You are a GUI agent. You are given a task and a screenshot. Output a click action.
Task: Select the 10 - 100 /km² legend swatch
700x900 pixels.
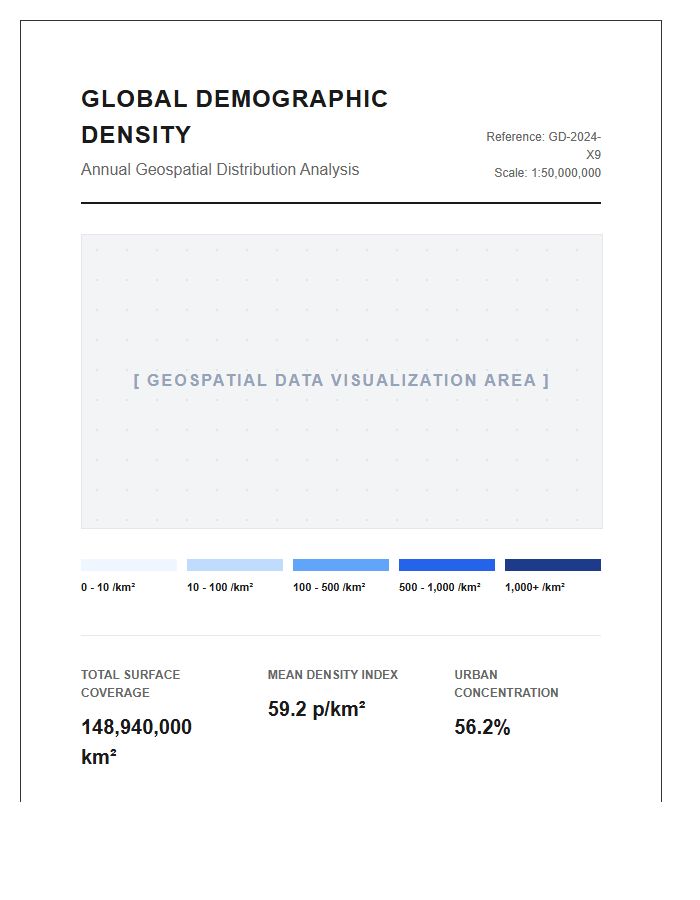(235, 565)
